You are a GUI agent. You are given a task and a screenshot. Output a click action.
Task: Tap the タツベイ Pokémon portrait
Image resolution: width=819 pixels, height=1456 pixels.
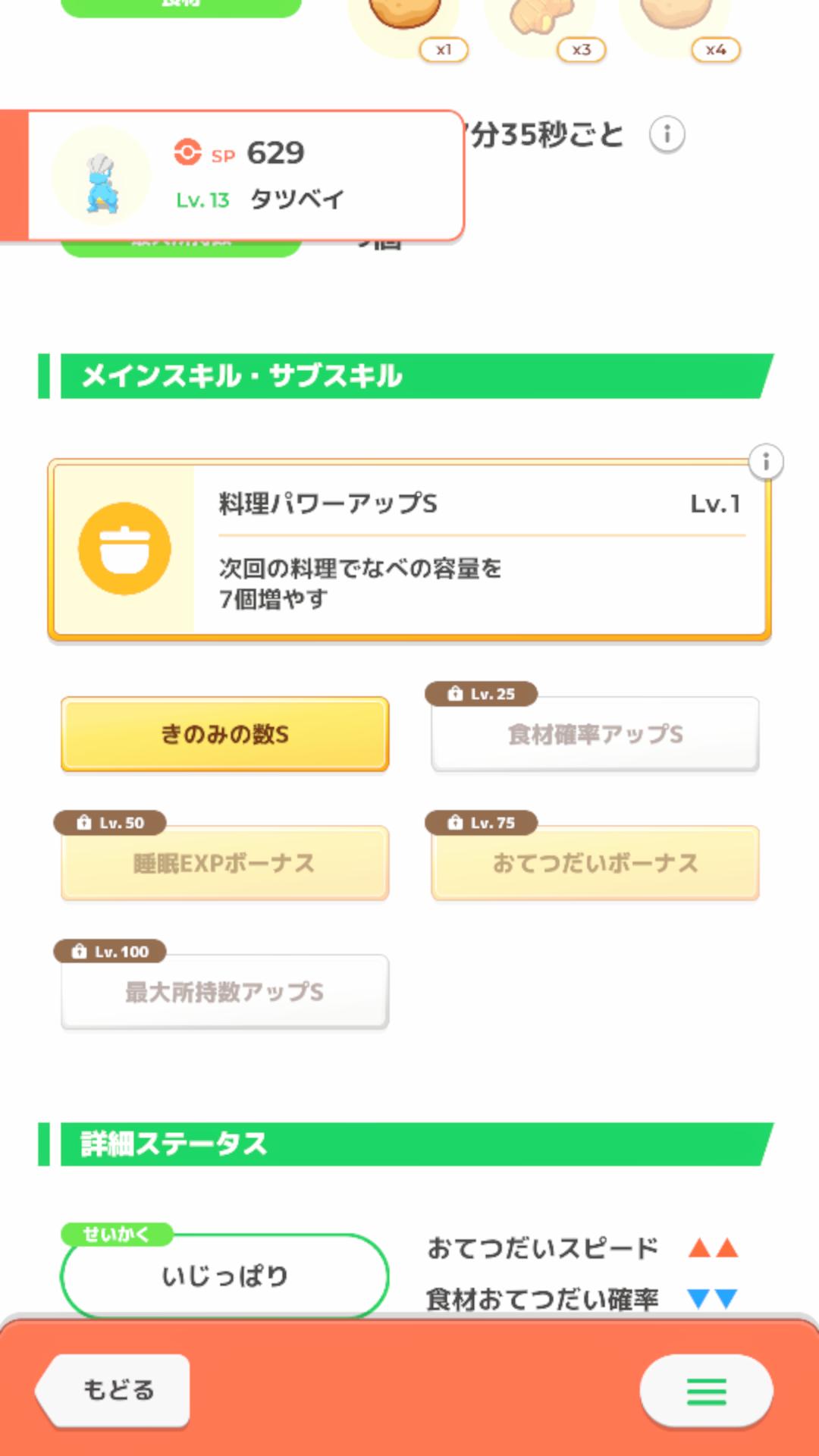click(x=101, y=177)
